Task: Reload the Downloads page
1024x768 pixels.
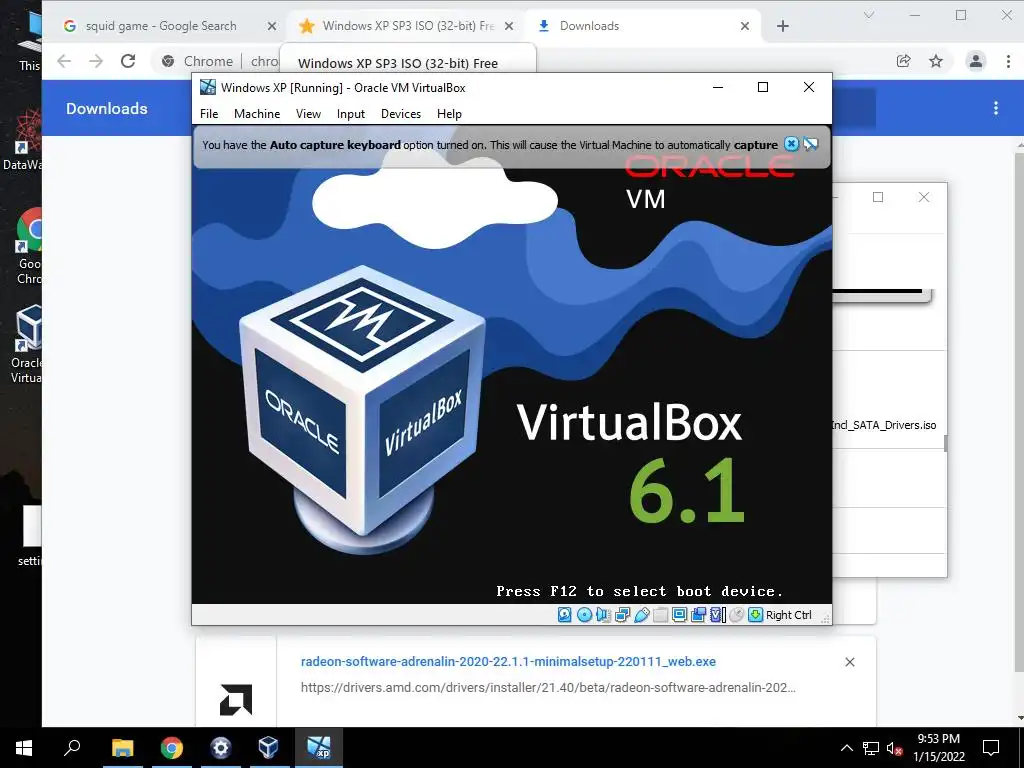Action: (128, 61)
